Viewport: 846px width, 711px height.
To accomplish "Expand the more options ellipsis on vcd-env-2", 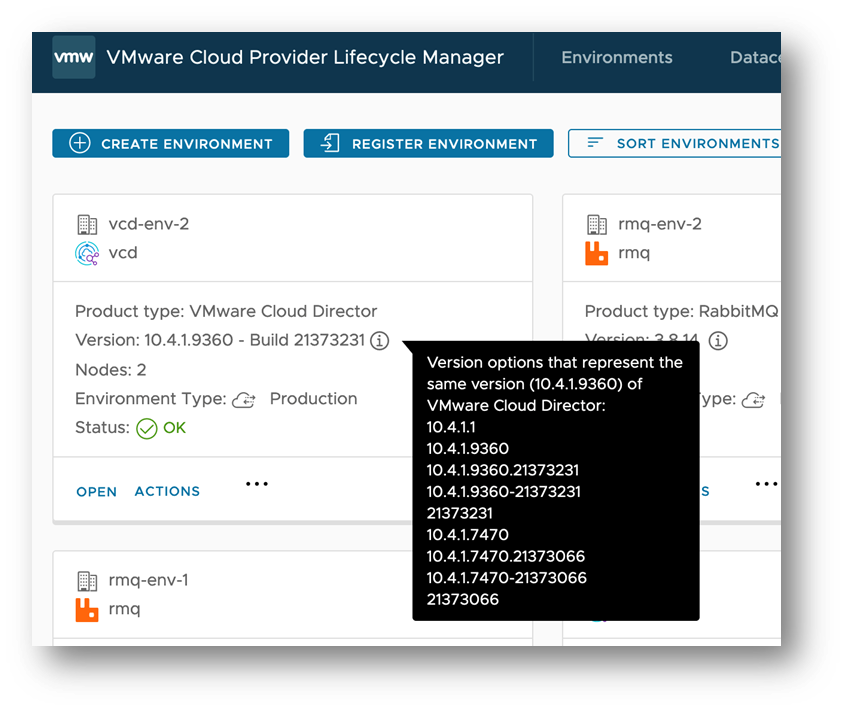I will pos(257,484).
